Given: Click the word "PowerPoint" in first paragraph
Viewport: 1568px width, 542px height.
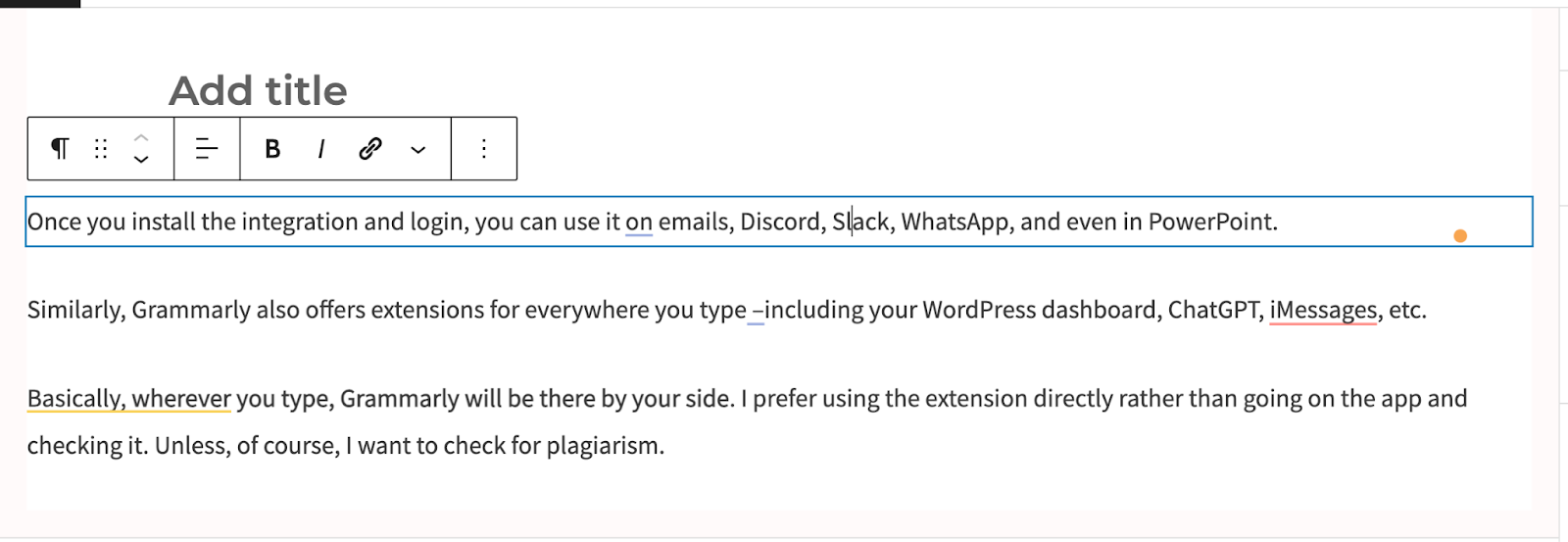Looking at the screenshot, I should (1210, 222).
